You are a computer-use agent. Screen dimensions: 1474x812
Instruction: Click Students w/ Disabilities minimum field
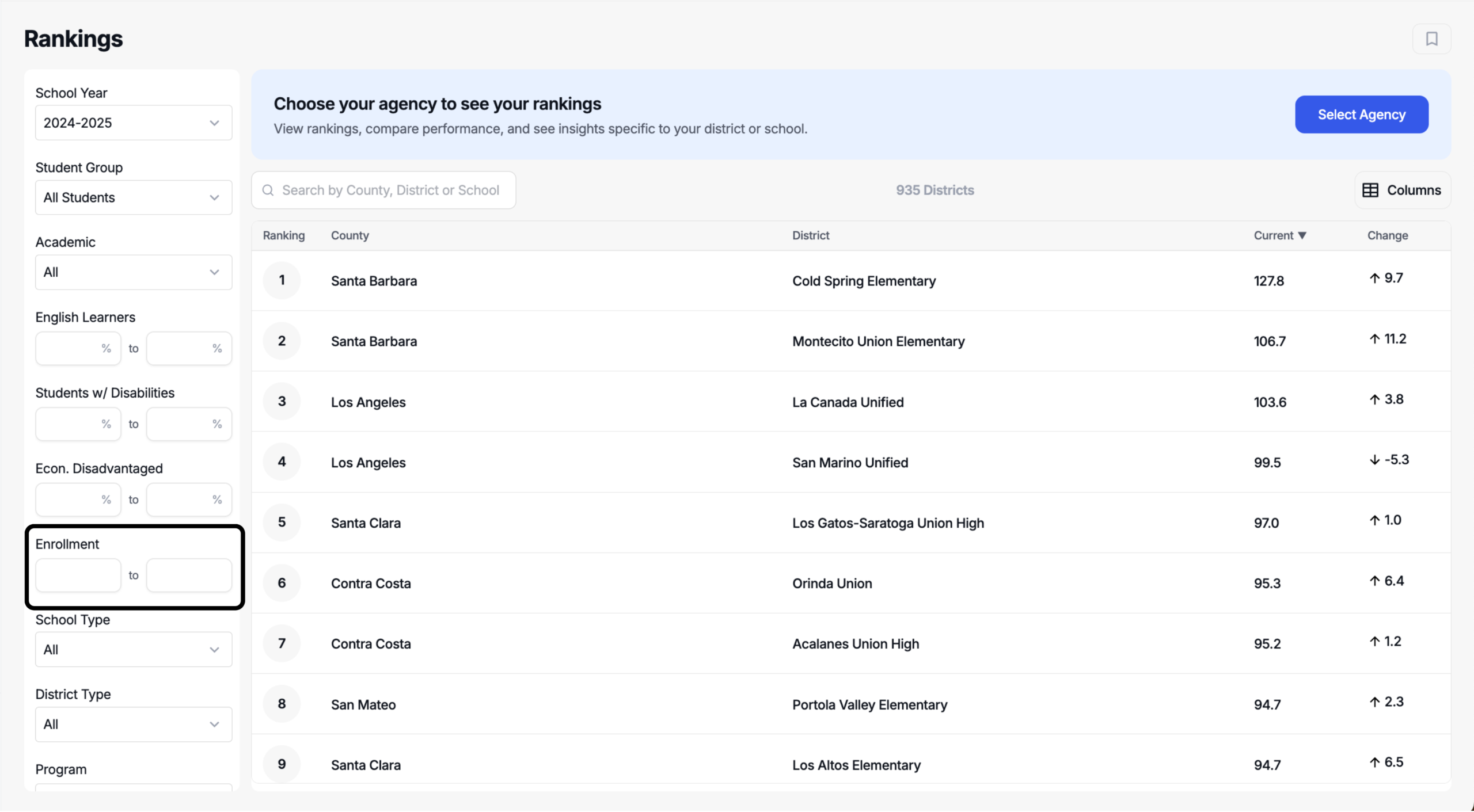tap(78, 424)
